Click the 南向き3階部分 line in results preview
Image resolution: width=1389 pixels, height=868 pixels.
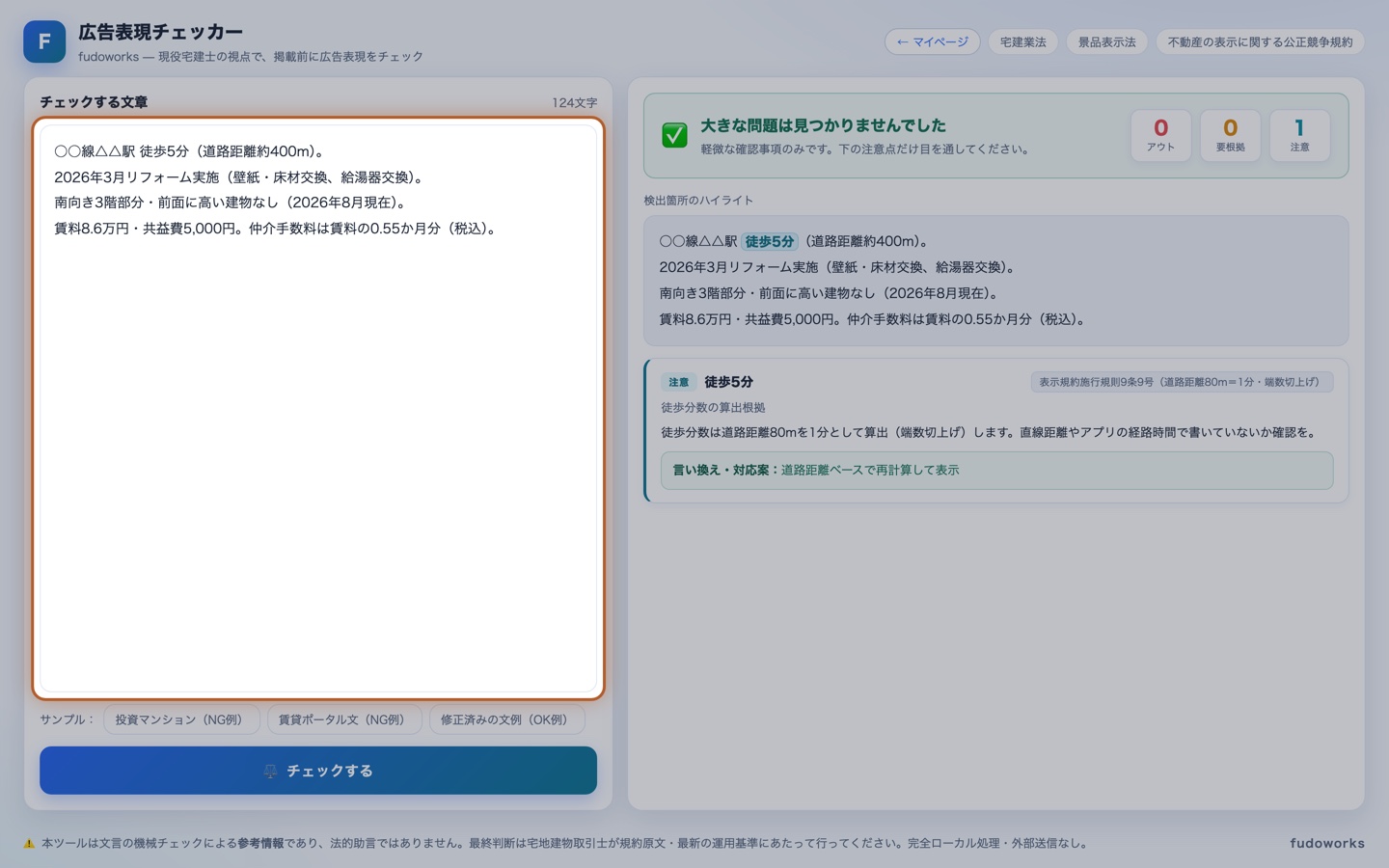(x=831, y=293)
